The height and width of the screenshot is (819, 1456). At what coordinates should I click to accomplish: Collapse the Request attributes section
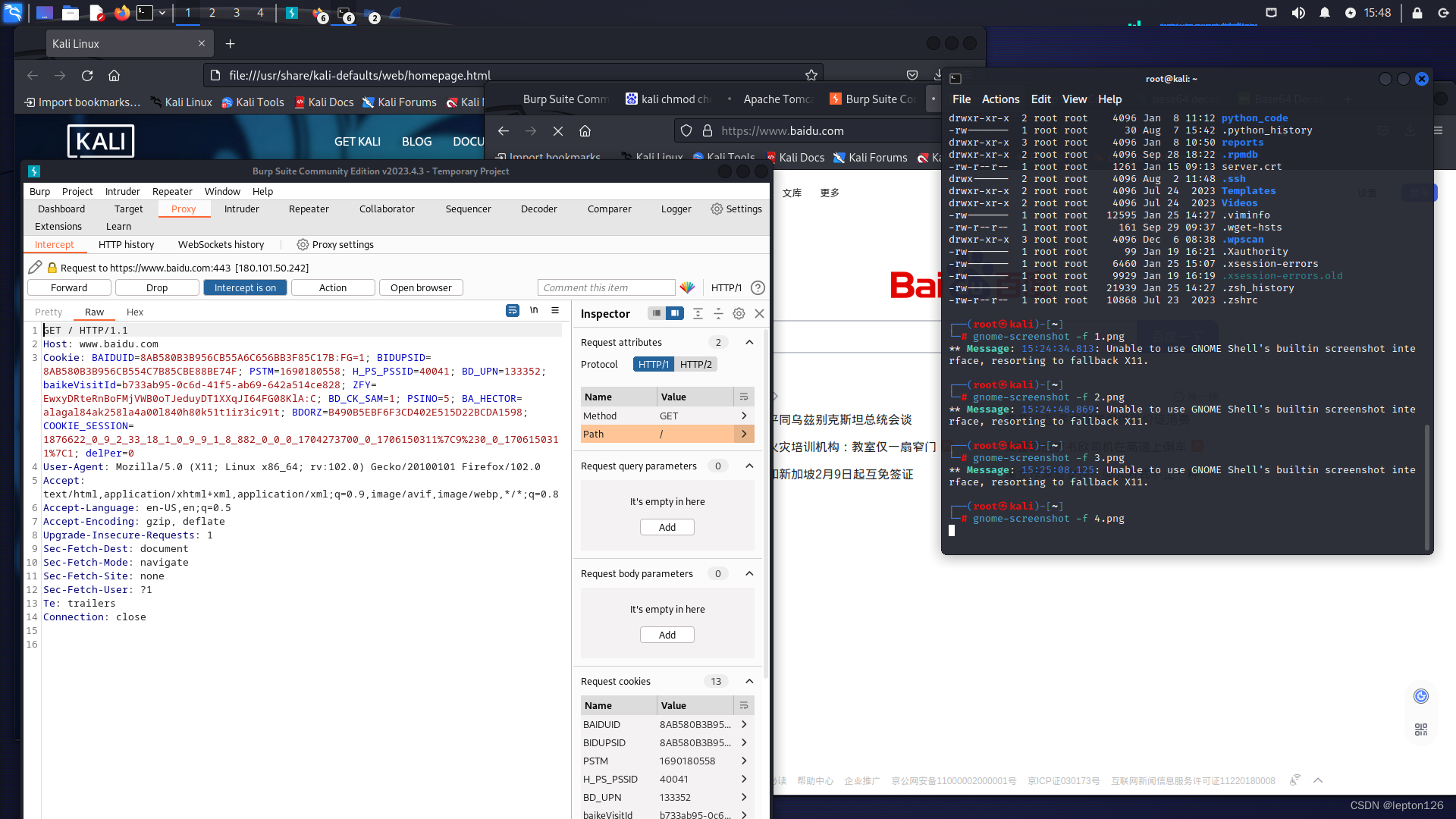pos(749,342)
